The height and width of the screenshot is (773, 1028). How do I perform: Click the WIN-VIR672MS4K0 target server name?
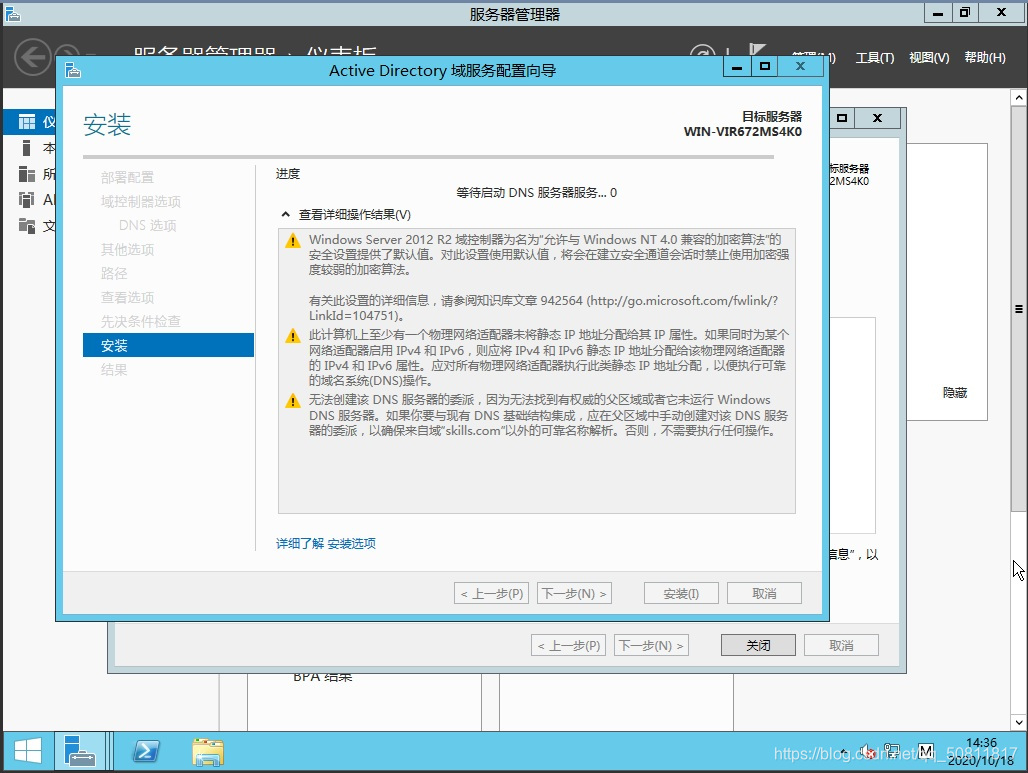[742, 132]
